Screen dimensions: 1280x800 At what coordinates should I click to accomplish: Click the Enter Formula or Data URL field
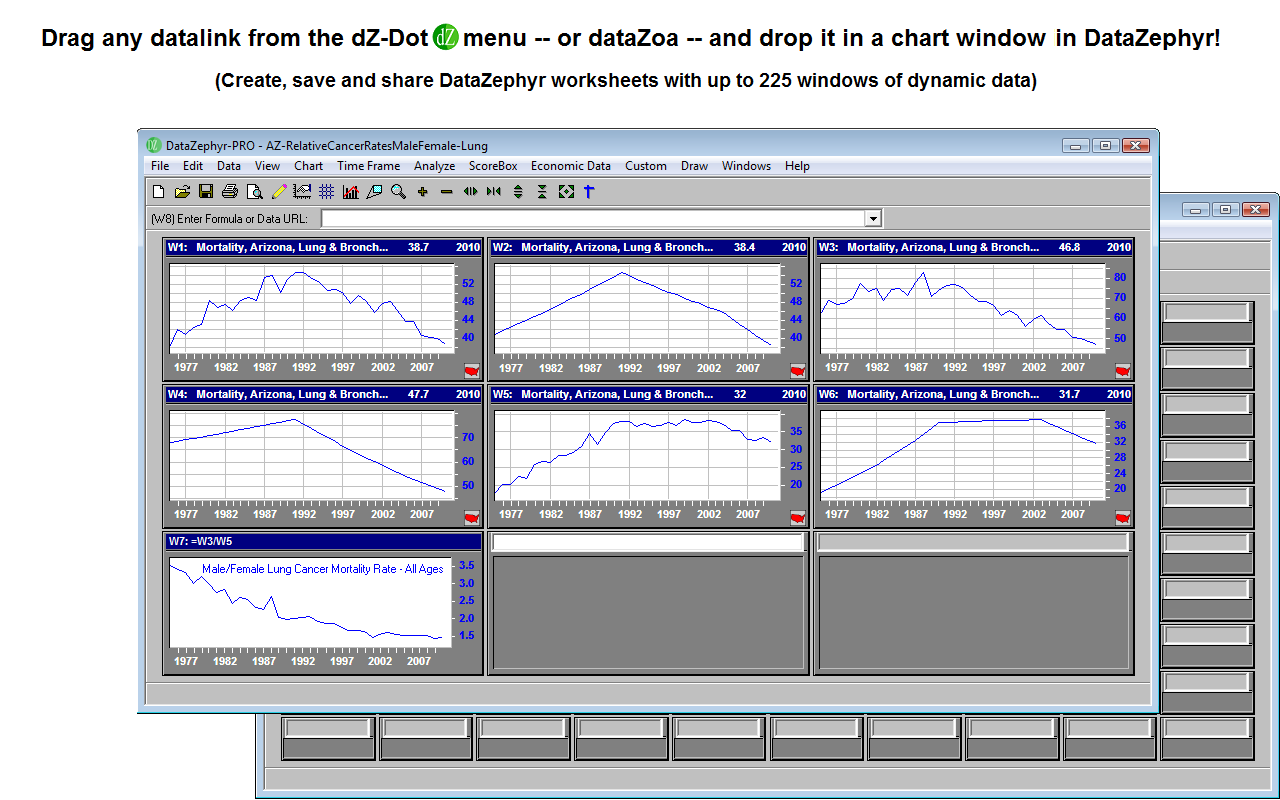pos(593,218)
